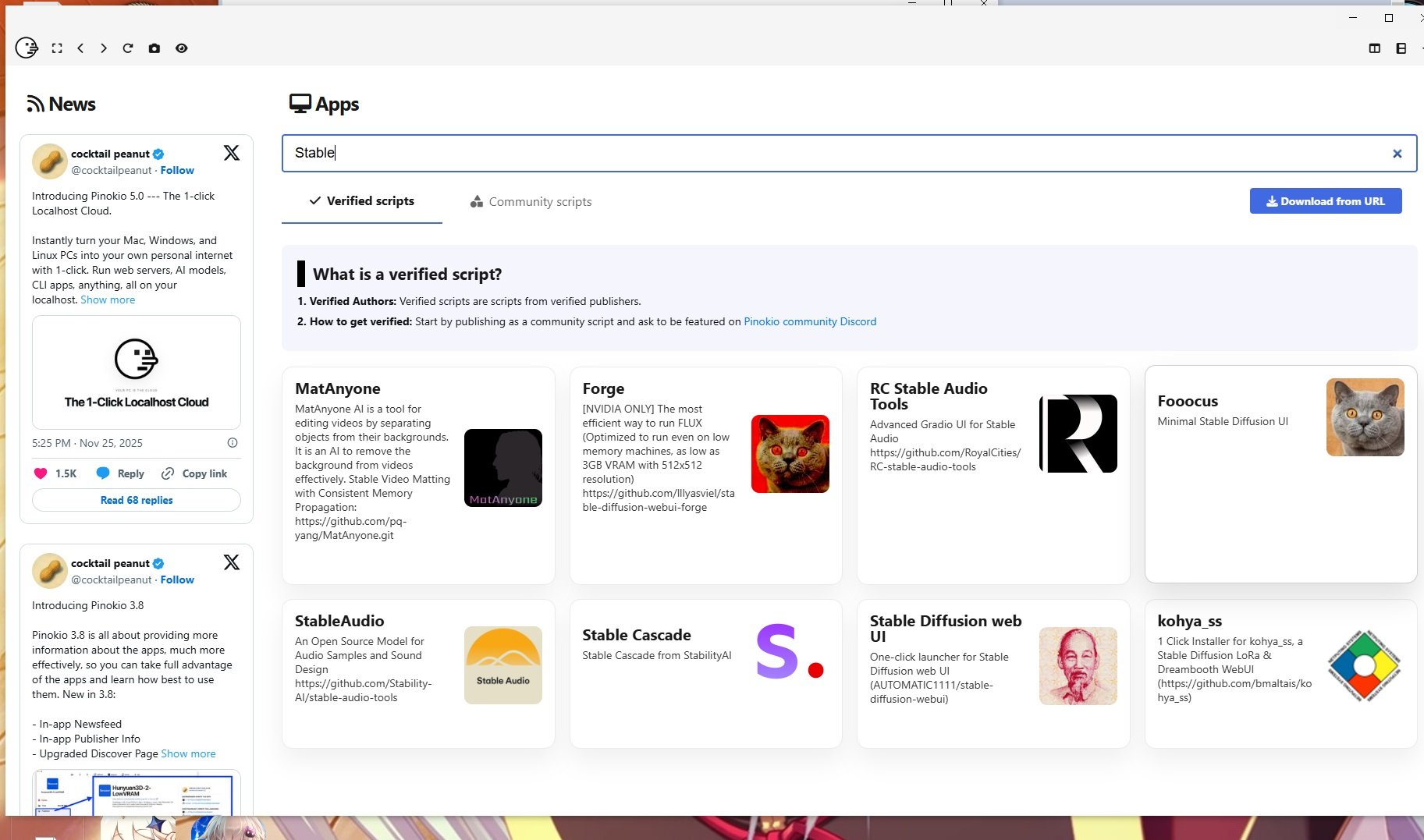
Task: Go back with the left arrow
Action: pyautogui.click(x=80, y=48)
